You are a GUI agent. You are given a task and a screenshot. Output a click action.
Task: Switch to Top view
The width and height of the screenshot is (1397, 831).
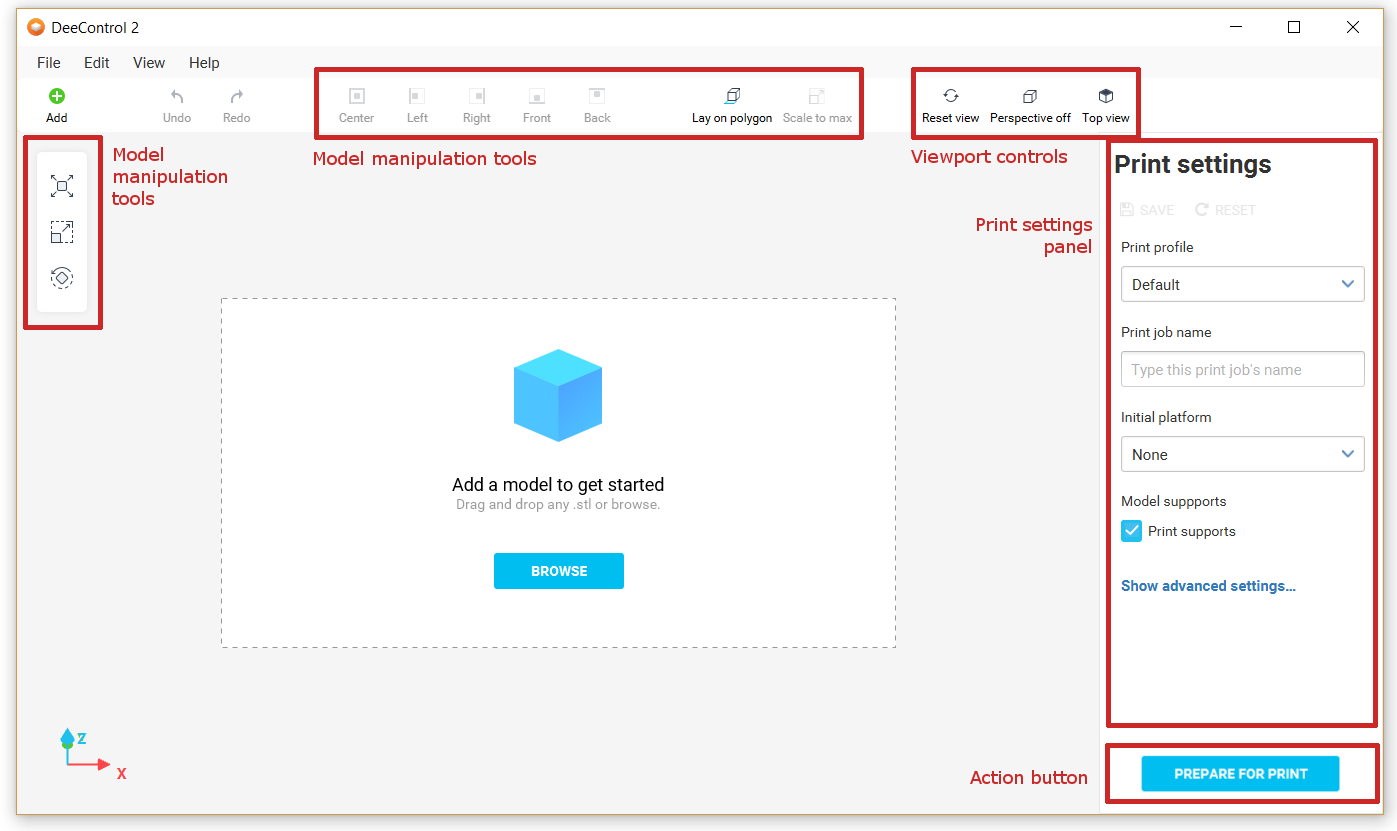click(x=1105, y=97)
